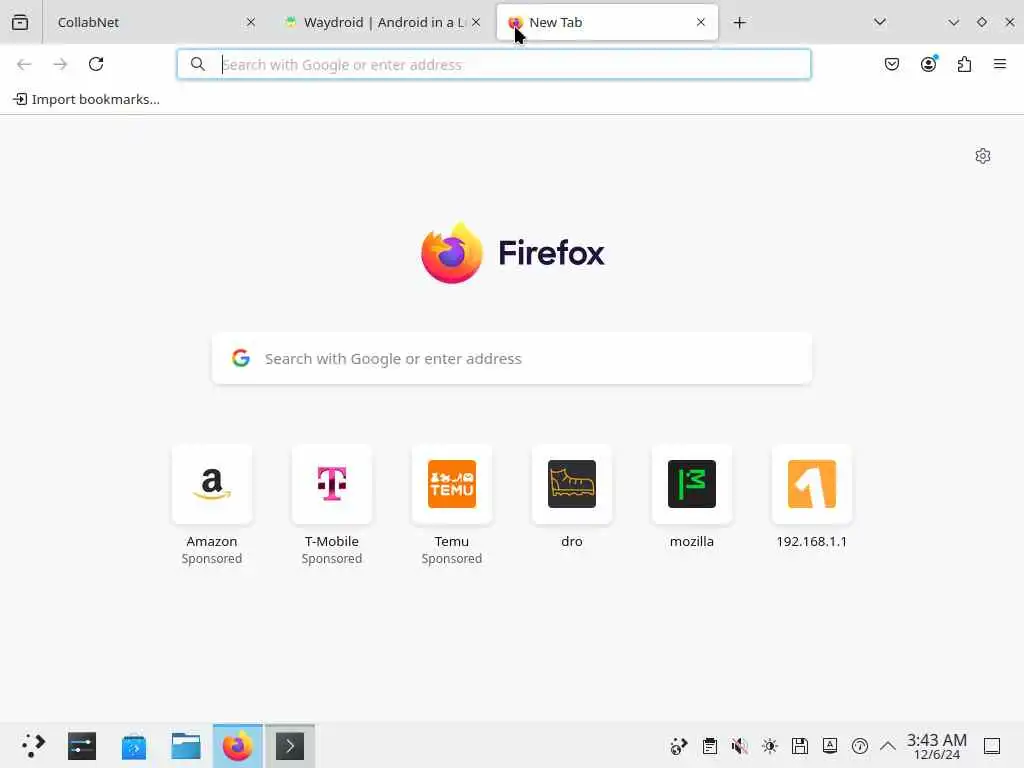This screenshot has height=768, width=1024.
Task: Expand the list all tabs dropdown
Action: pos(880,22)
